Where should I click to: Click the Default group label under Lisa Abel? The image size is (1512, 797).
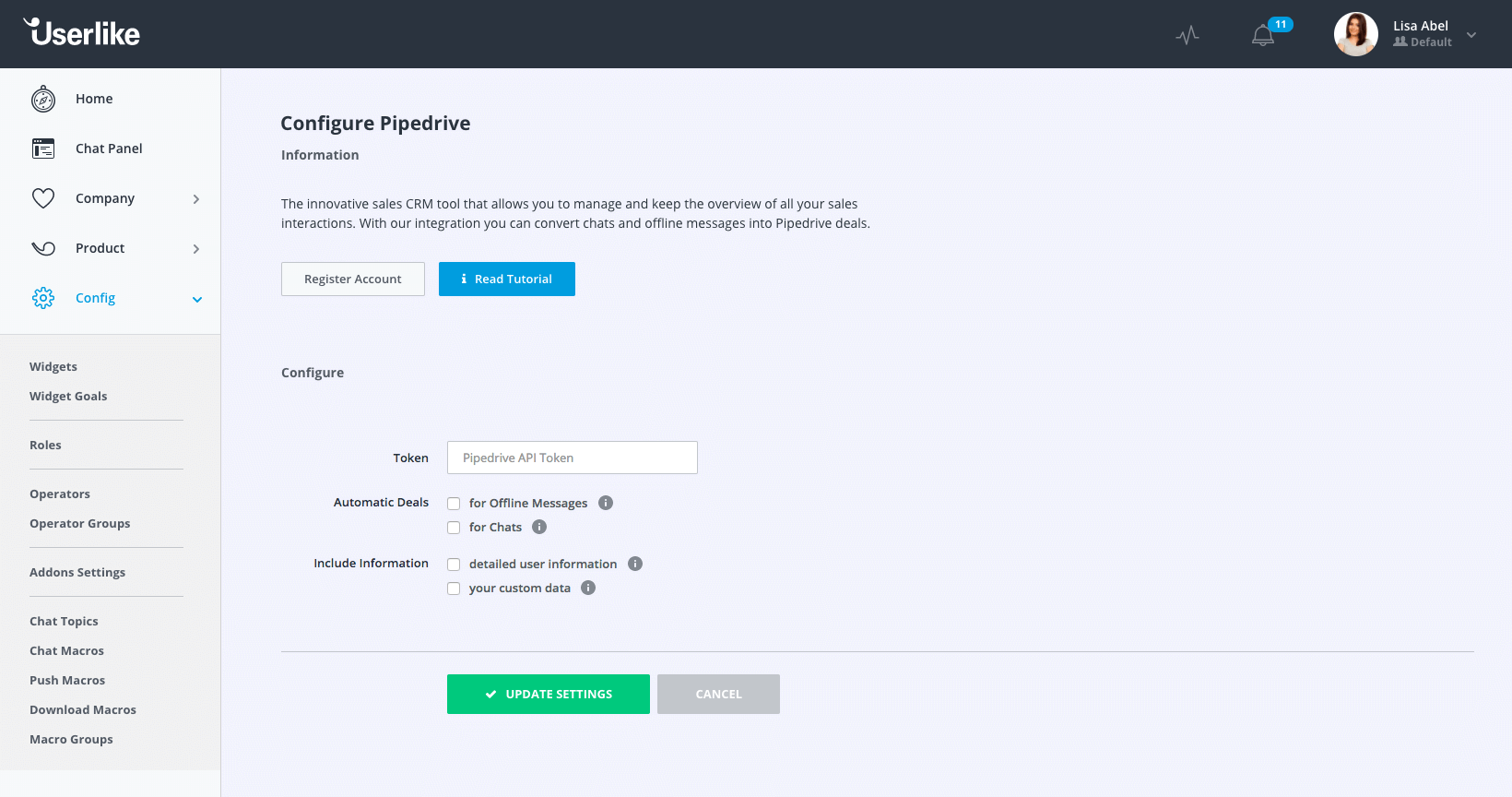1423,42
